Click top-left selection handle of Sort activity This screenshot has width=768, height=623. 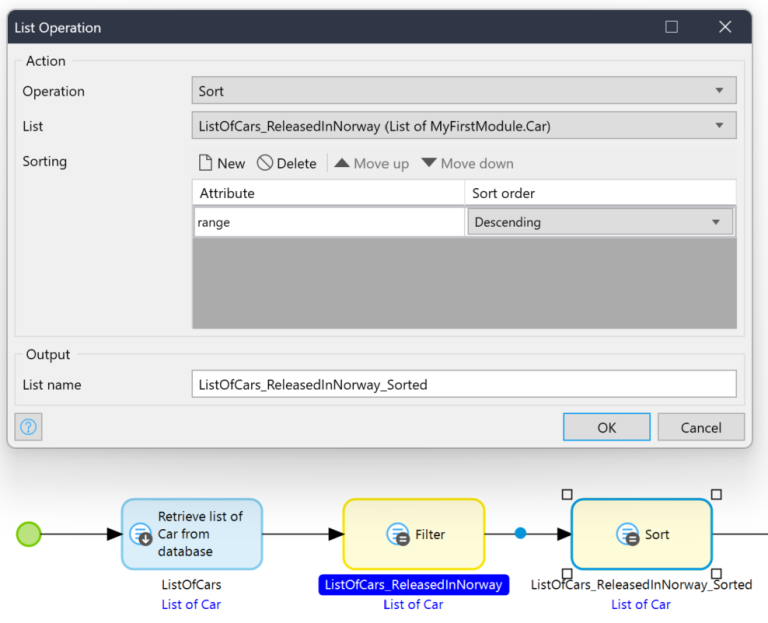[567, 494]
